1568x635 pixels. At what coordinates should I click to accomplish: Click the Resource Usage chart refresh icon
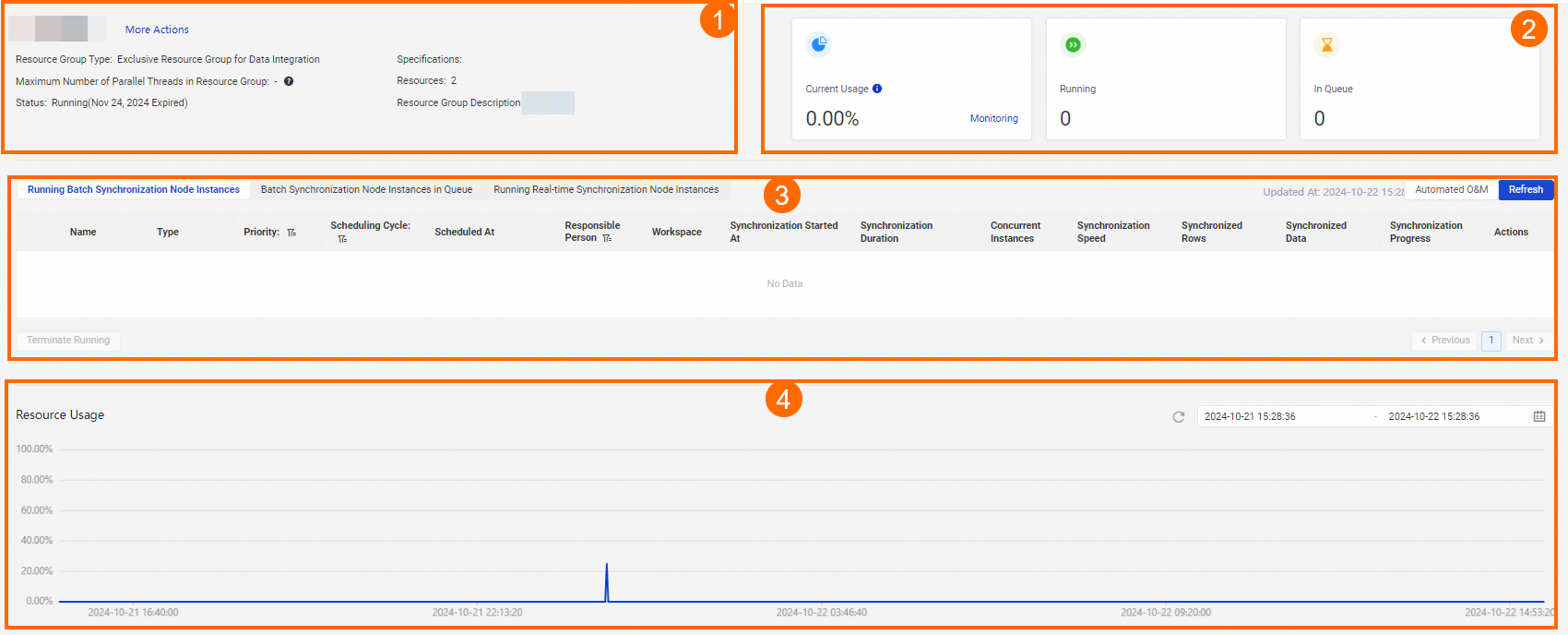tap(1179, 417)
